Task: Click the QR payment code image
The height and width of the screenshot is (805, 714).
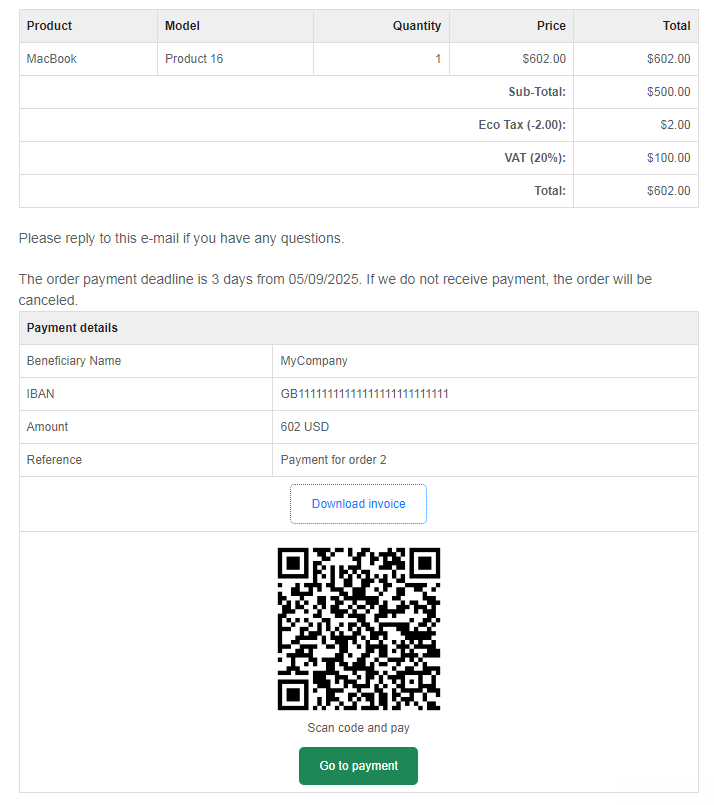Action: pyautogui.click(x=359, y=629)
